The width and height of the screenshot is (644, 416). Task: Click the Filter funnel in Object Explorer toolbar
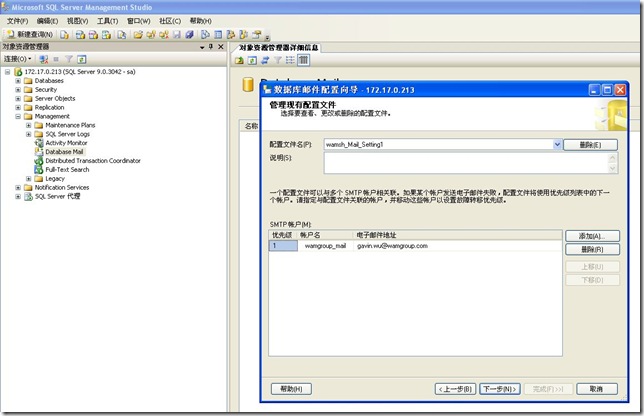69,59
